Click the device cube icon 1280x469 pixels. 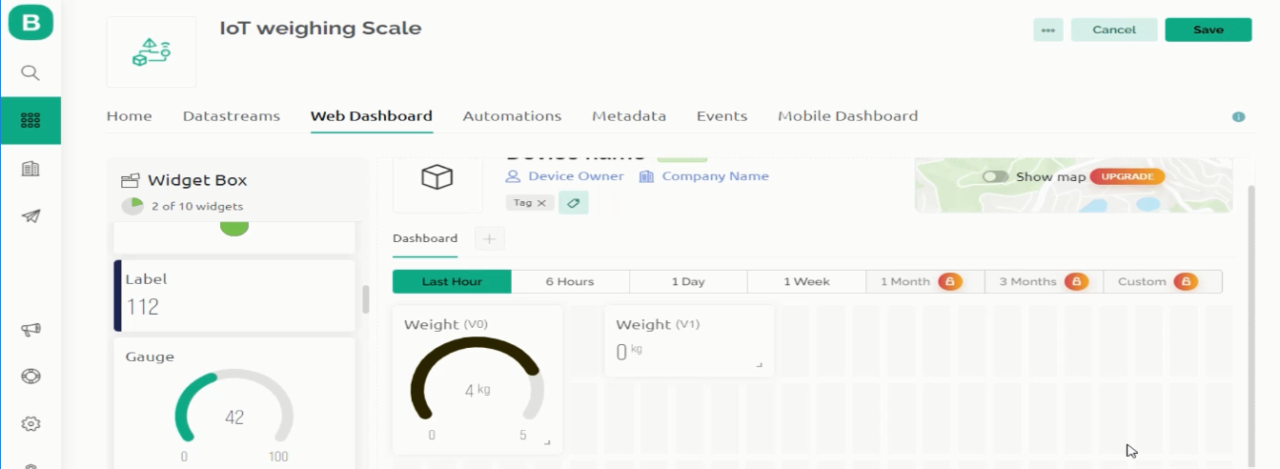tap(437, 178)
